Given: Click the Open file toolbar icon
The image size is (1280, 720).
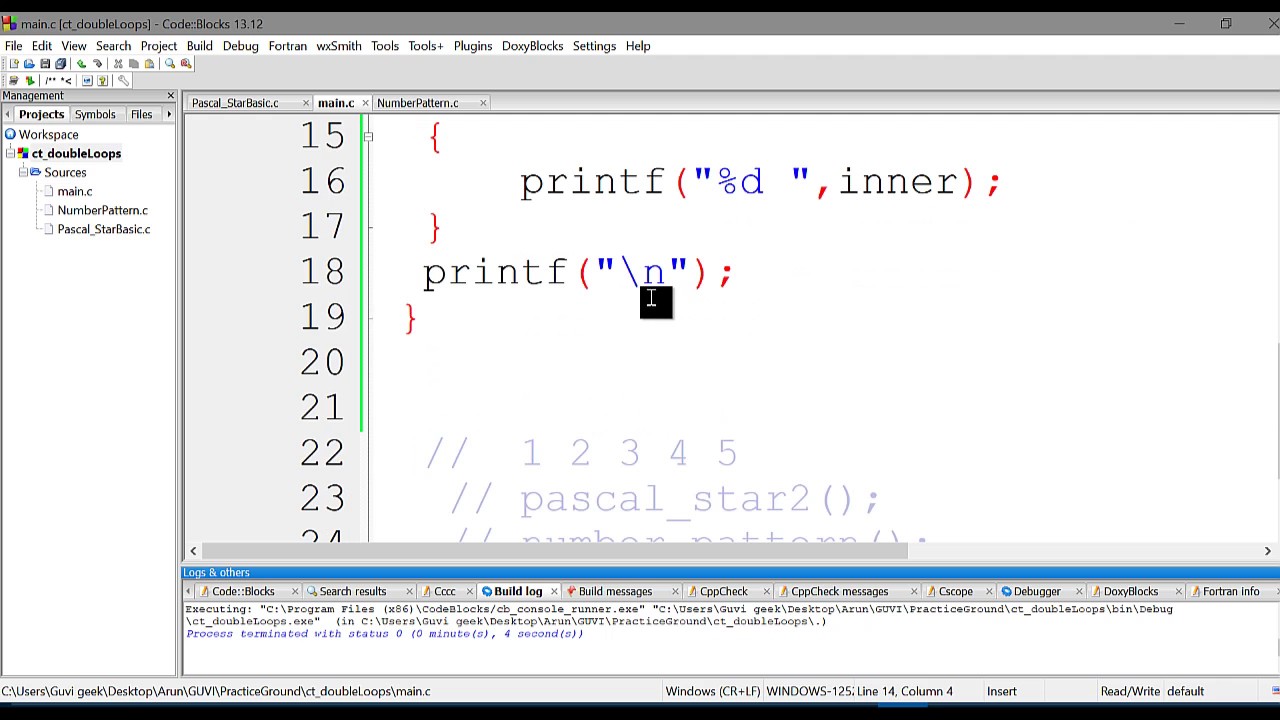Looking at the screenshot, I should tap(29, 63).
